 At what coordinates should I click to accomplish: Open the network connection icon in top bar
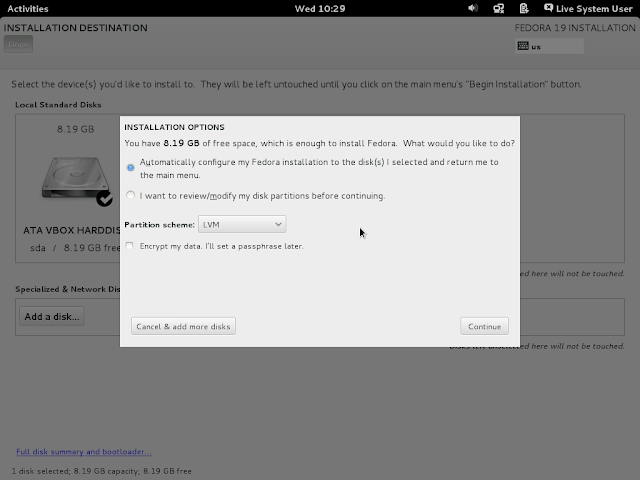click(x=498, y=8)
